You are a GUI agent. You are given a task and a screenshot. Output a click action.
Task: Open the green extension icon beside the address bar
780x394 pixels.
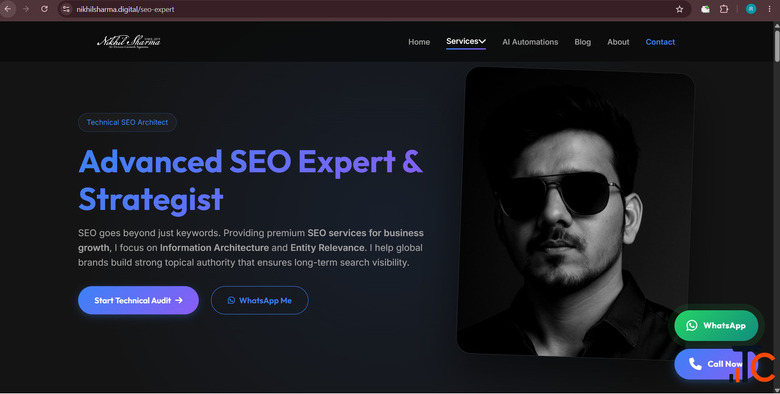(705, 9)
